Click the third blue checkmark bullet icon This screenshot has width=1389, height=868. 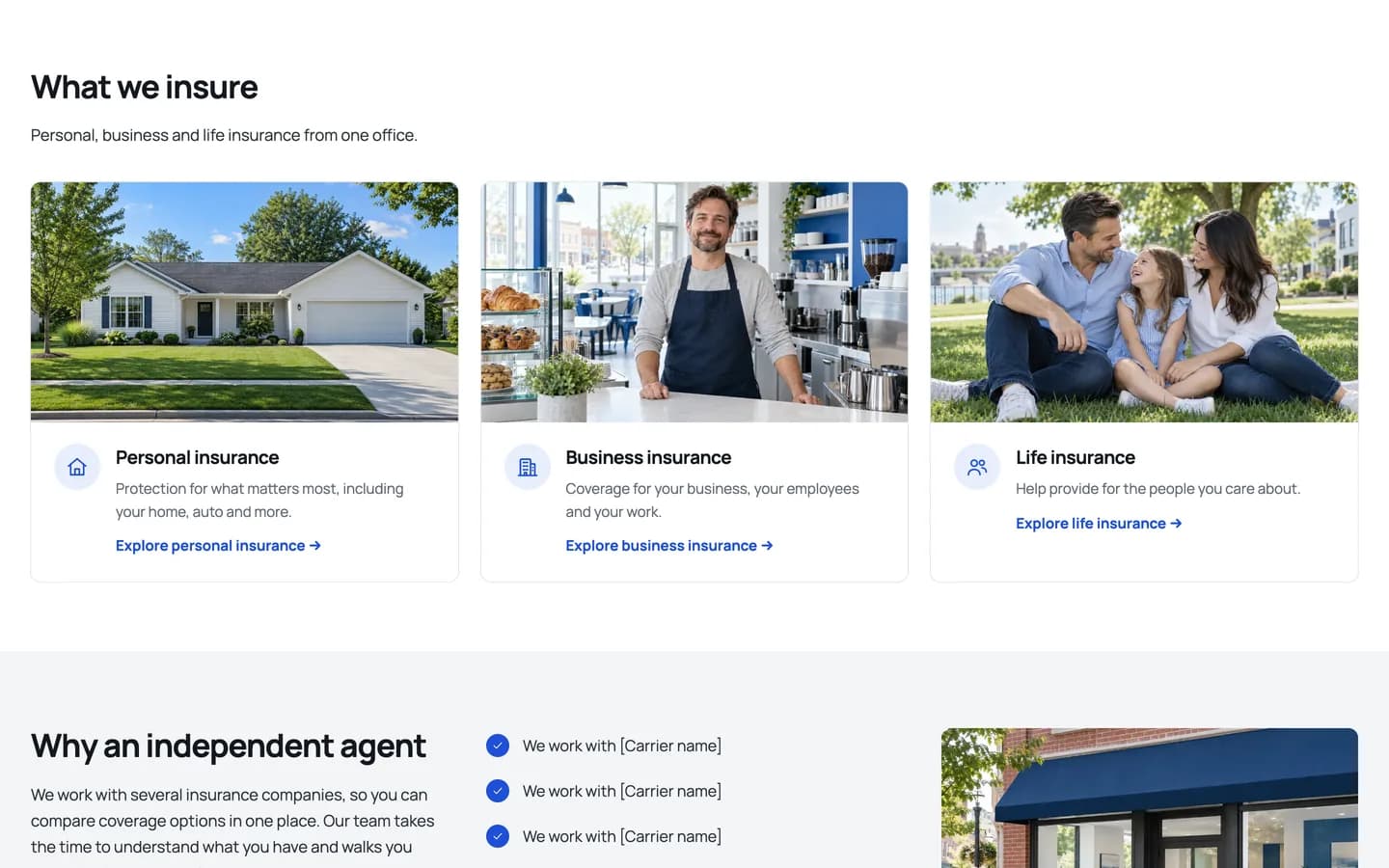pyautogui.click(x=498, y=836)
